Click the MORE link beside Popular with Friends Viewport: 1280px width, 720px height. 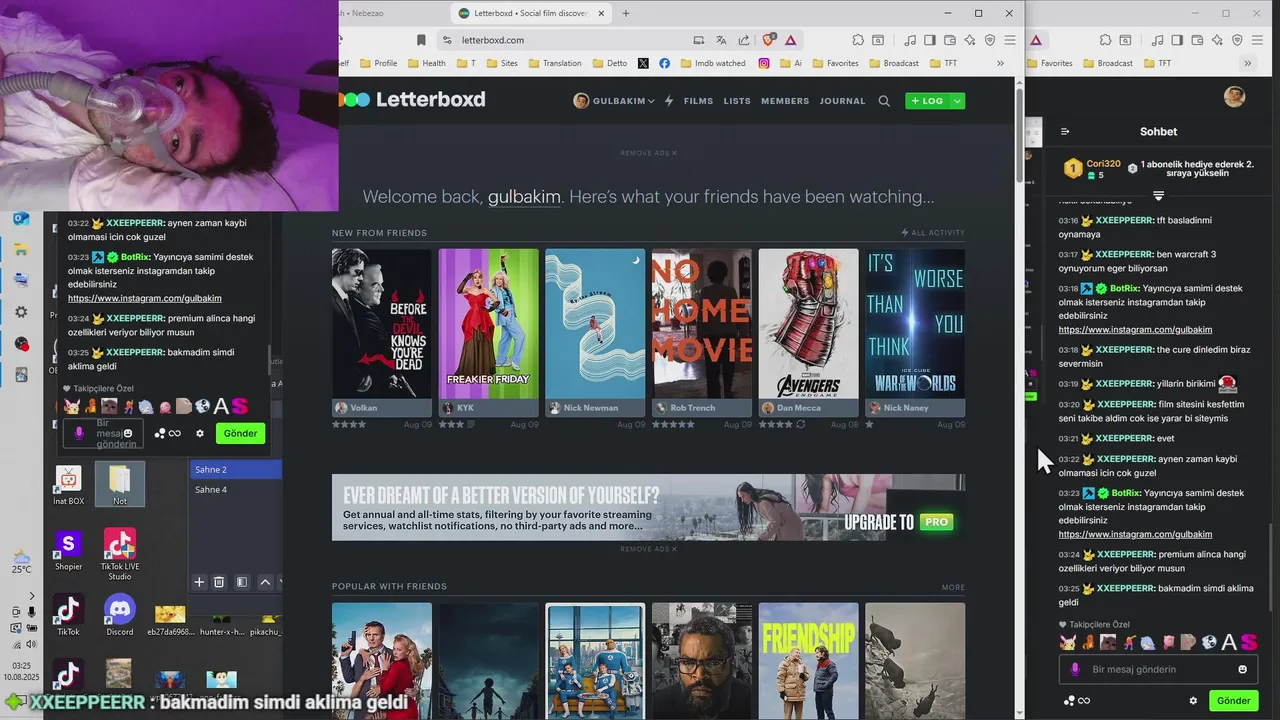953,587
